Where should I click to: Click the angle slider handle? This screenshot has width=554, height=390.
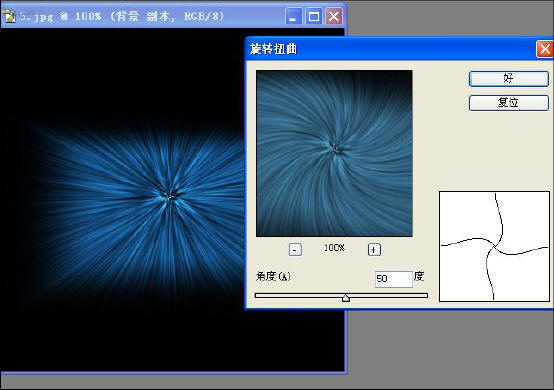(x=346, y=297)
